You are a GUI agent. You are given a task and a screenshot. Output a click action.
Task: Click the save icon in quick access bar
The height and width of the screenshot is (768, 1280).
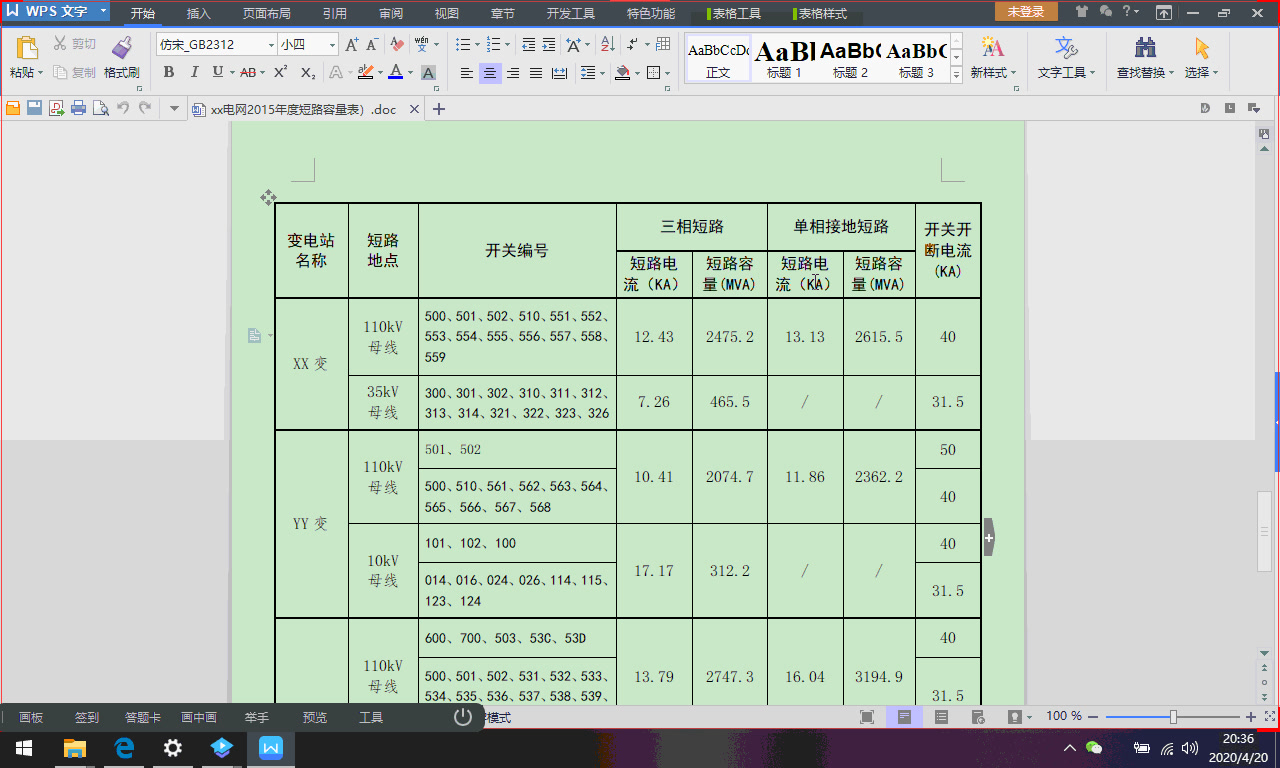tap(34, 109)
